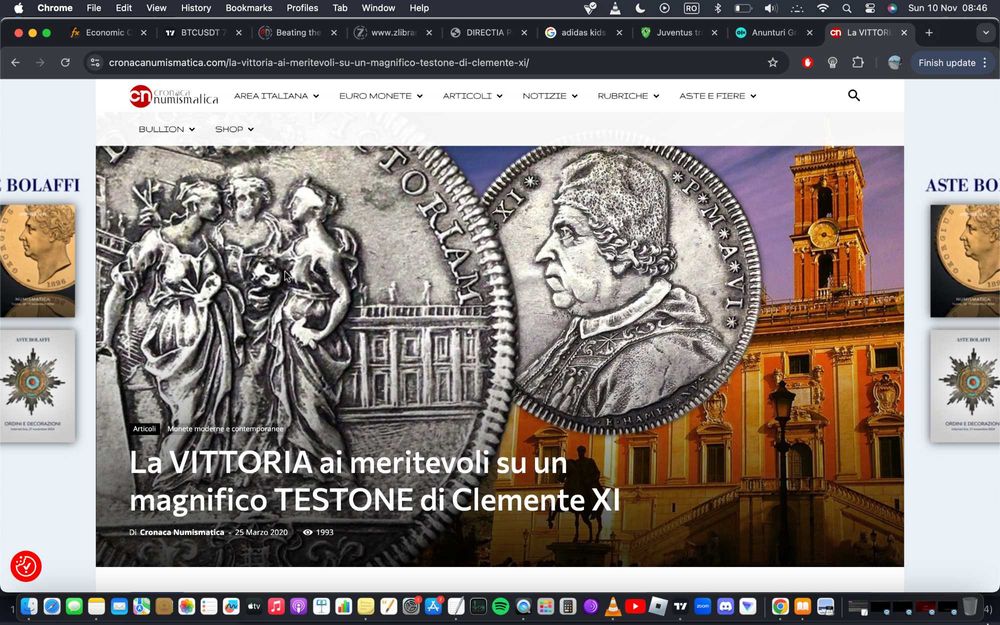This screenshot has width=1000, height=625.
Task: Expand AREA ITALIANA menu
Action: point(276,96)
